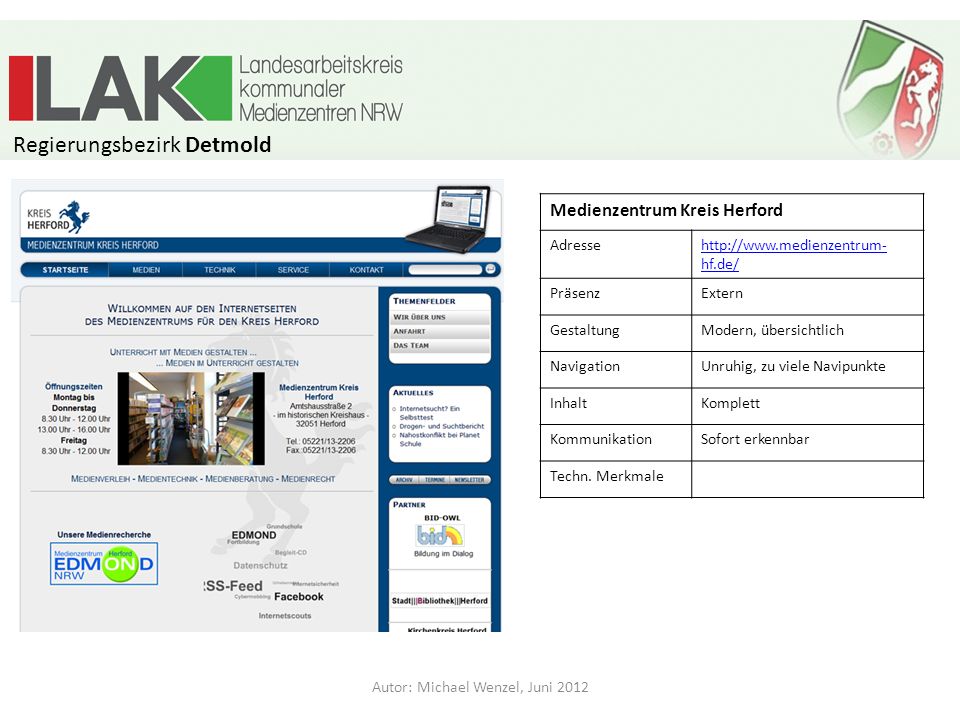Open the Kontakt navigation tab
This screenshot has height=720, width=960.
(x=366, y=270)
